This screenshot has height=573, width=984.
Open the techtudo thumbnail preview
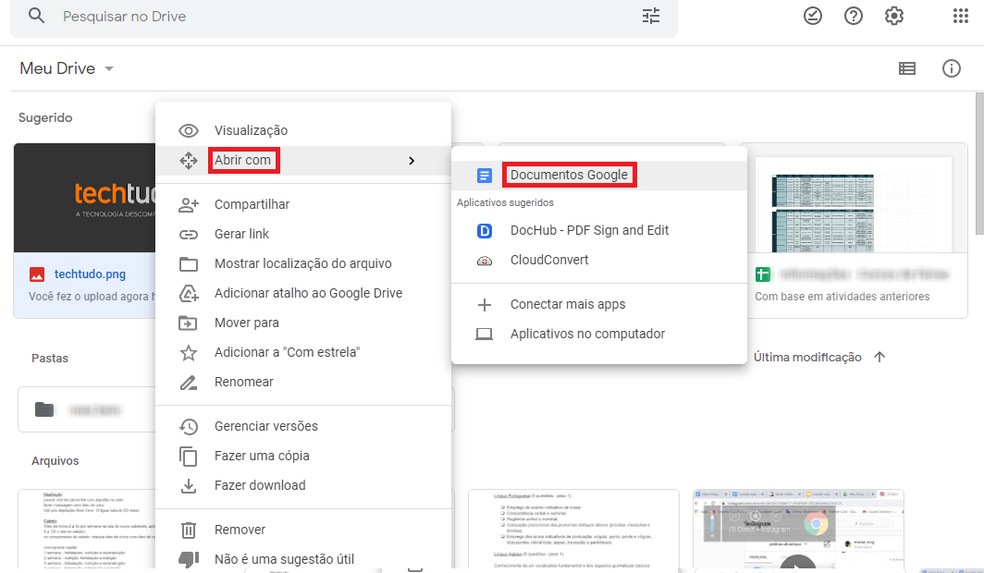click(x=85, y=198)
